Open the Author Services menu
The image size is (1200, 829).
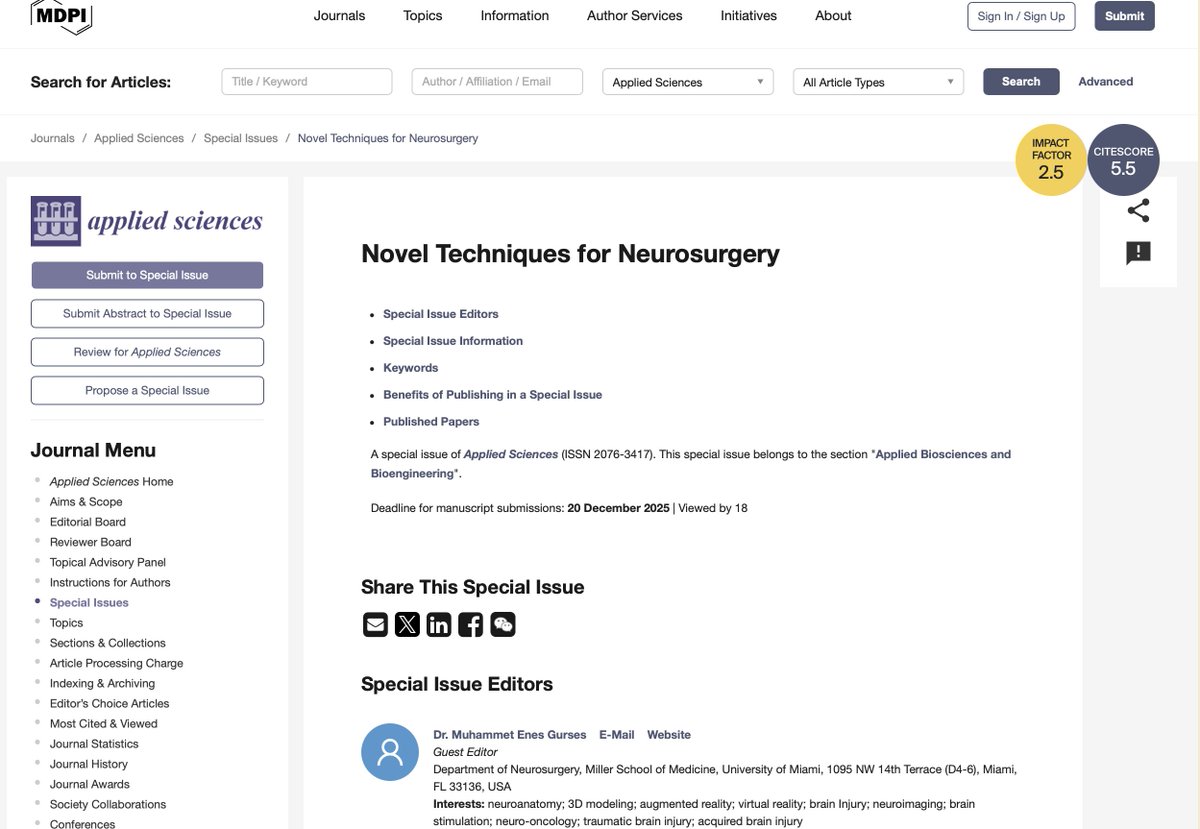(635, 16)
